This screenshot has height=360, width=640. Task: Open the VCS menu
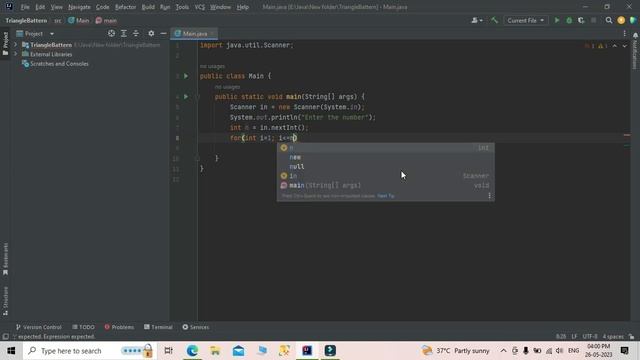pos(200,7)
